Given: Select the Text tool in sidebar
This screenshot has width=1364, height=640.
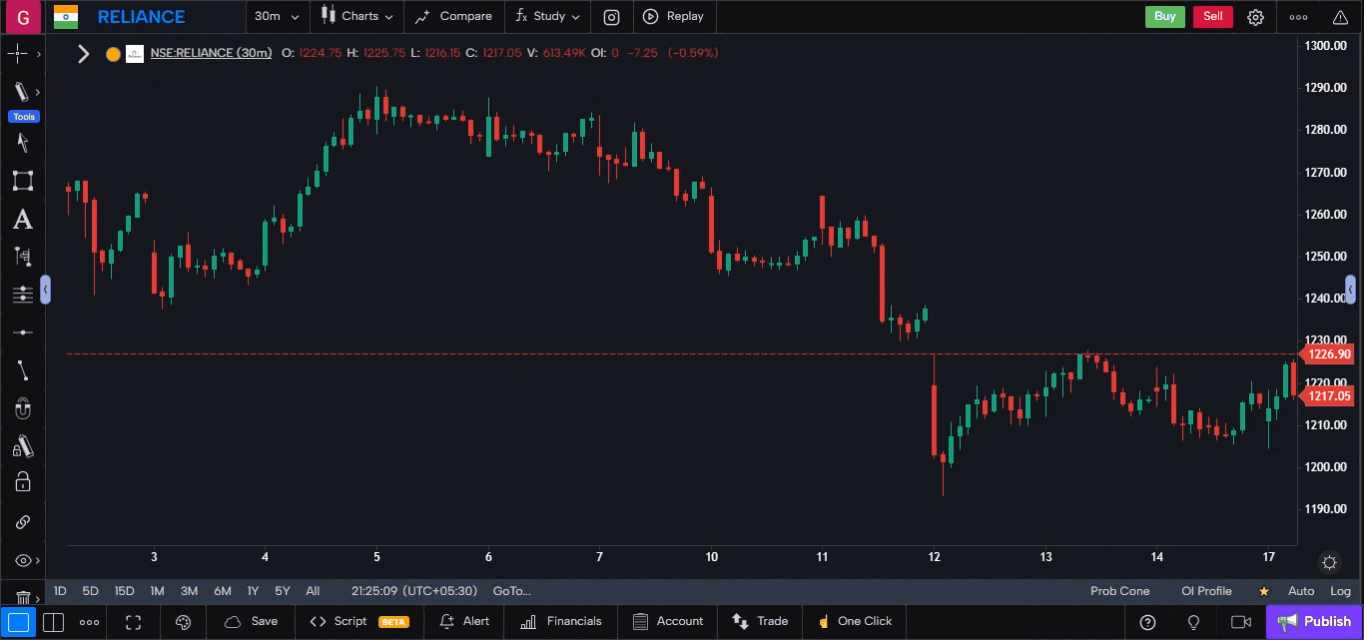Looking at the screenshot, I should pos(22,219).
